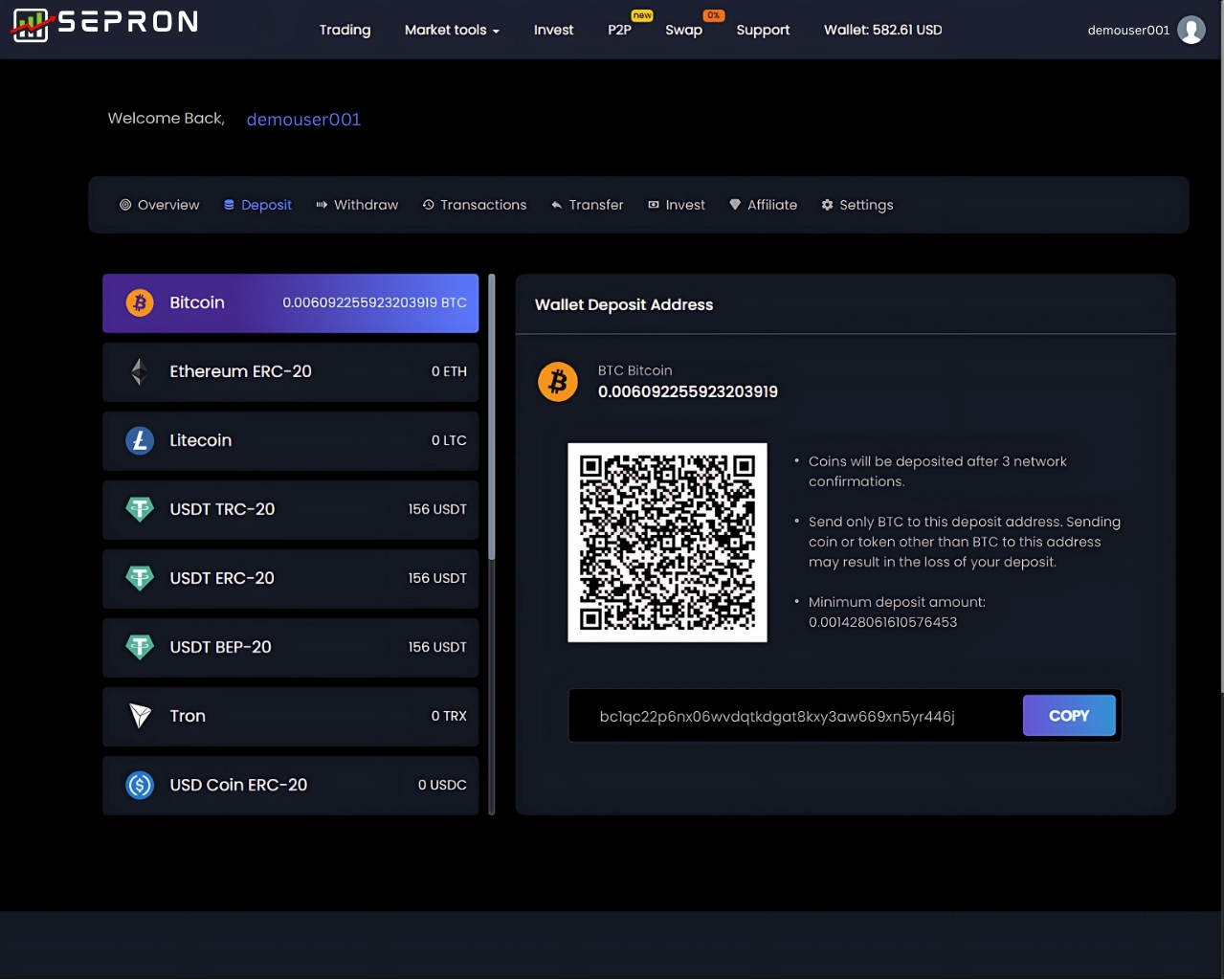1224x980 pixels.
Task: Click the Settings gear icon
Action: pyautogui.click(x=827, y=205)
